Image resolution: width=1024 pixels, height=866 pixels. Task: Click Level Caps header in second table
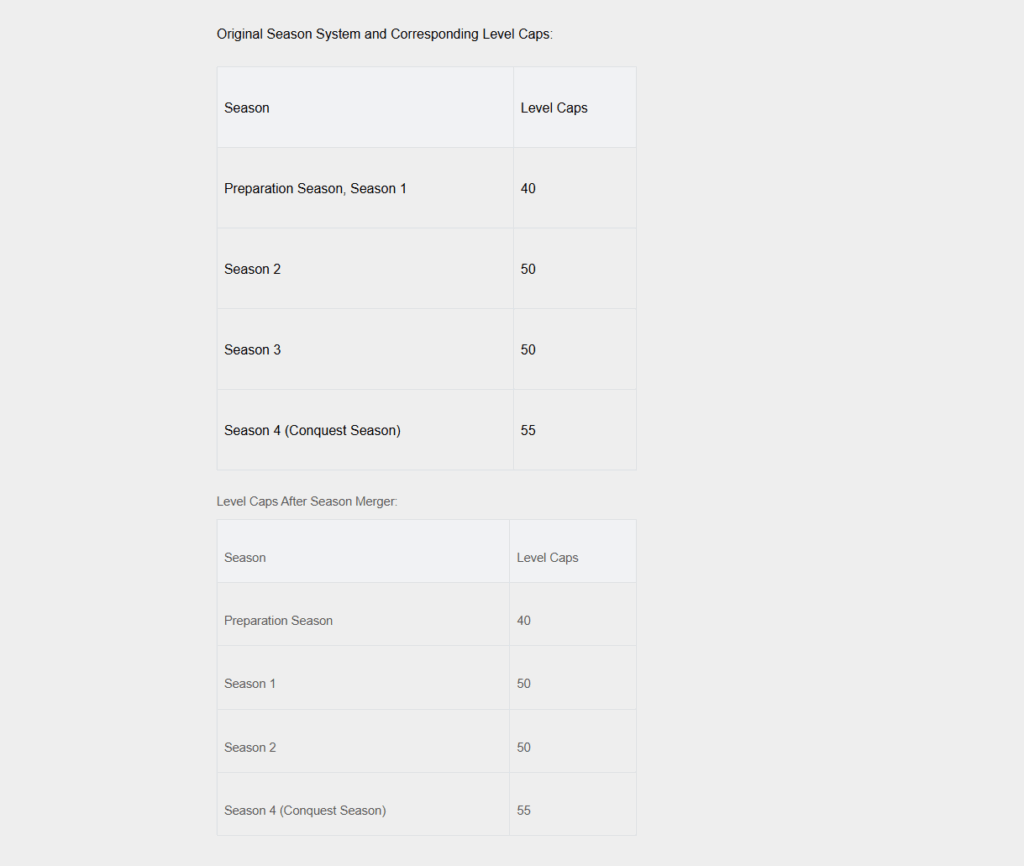click(547, 557)
